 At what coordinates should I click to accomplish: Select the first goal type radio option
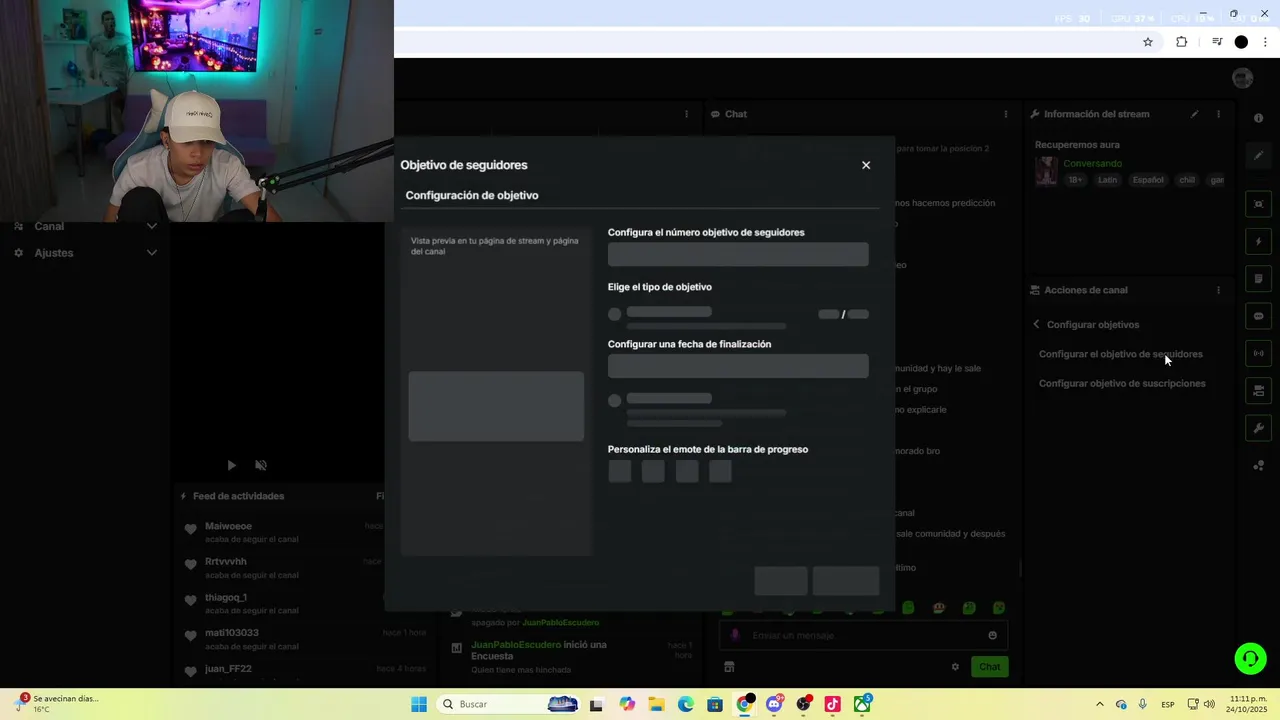[x=615, y=314]
